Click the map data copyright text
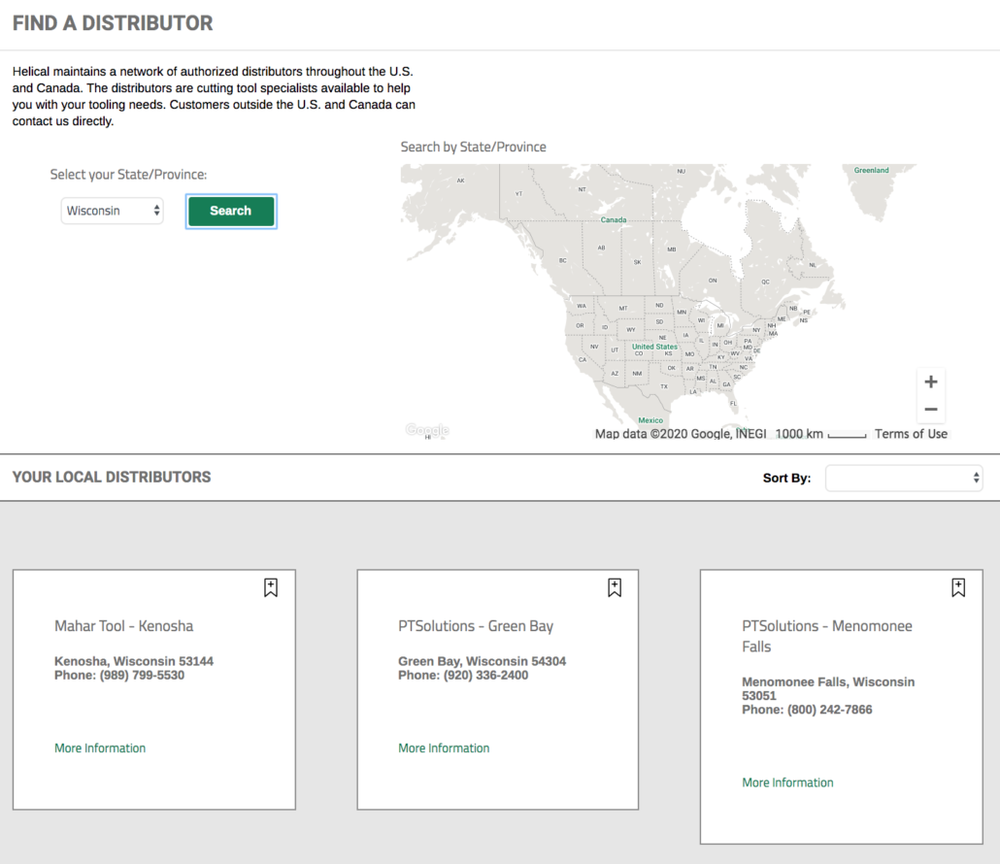The width and height of the screenshot is (1000, 864). point(680,434)
